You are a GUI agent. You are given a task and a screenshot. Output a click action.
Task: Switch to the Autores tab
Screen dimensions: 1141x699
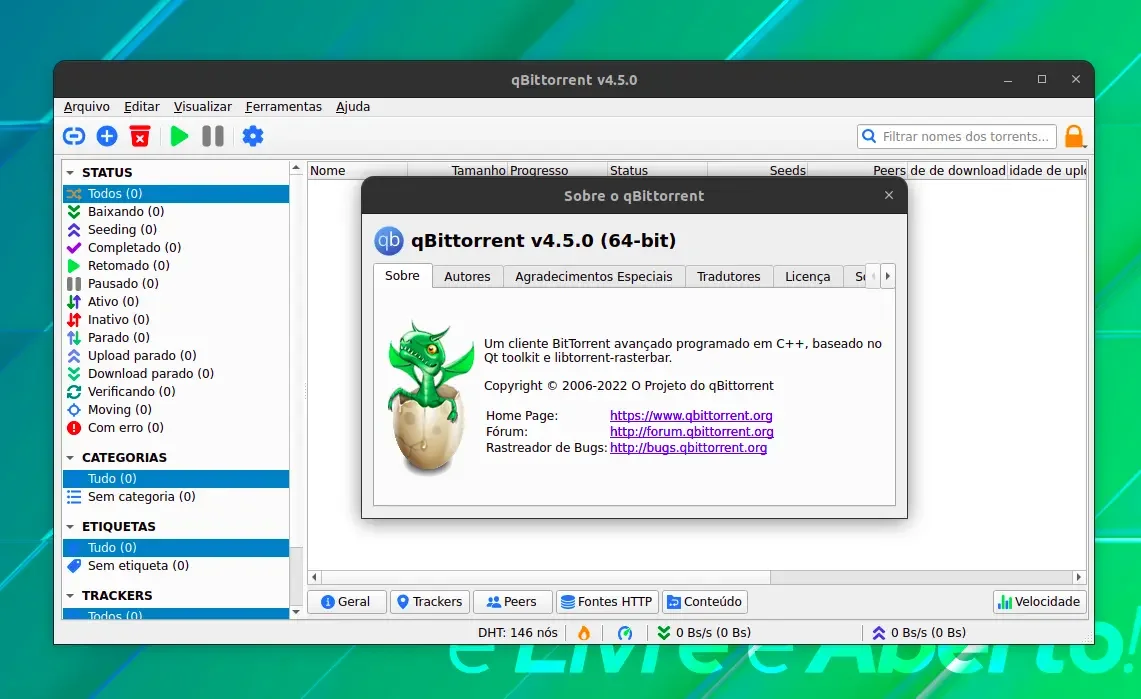pyautogui.click(x=467, y=276)
